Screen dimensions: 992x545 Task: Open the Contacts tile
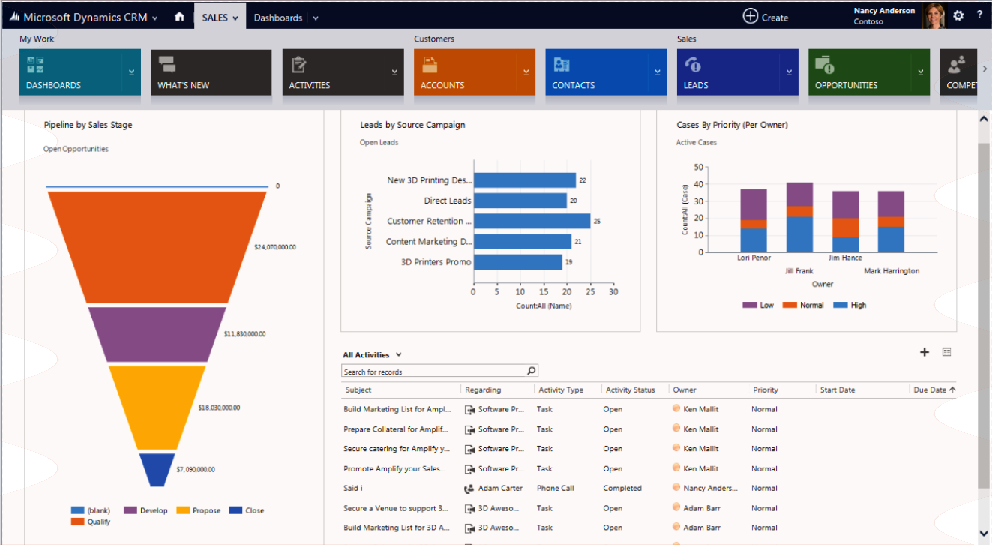tap(593, 72)
